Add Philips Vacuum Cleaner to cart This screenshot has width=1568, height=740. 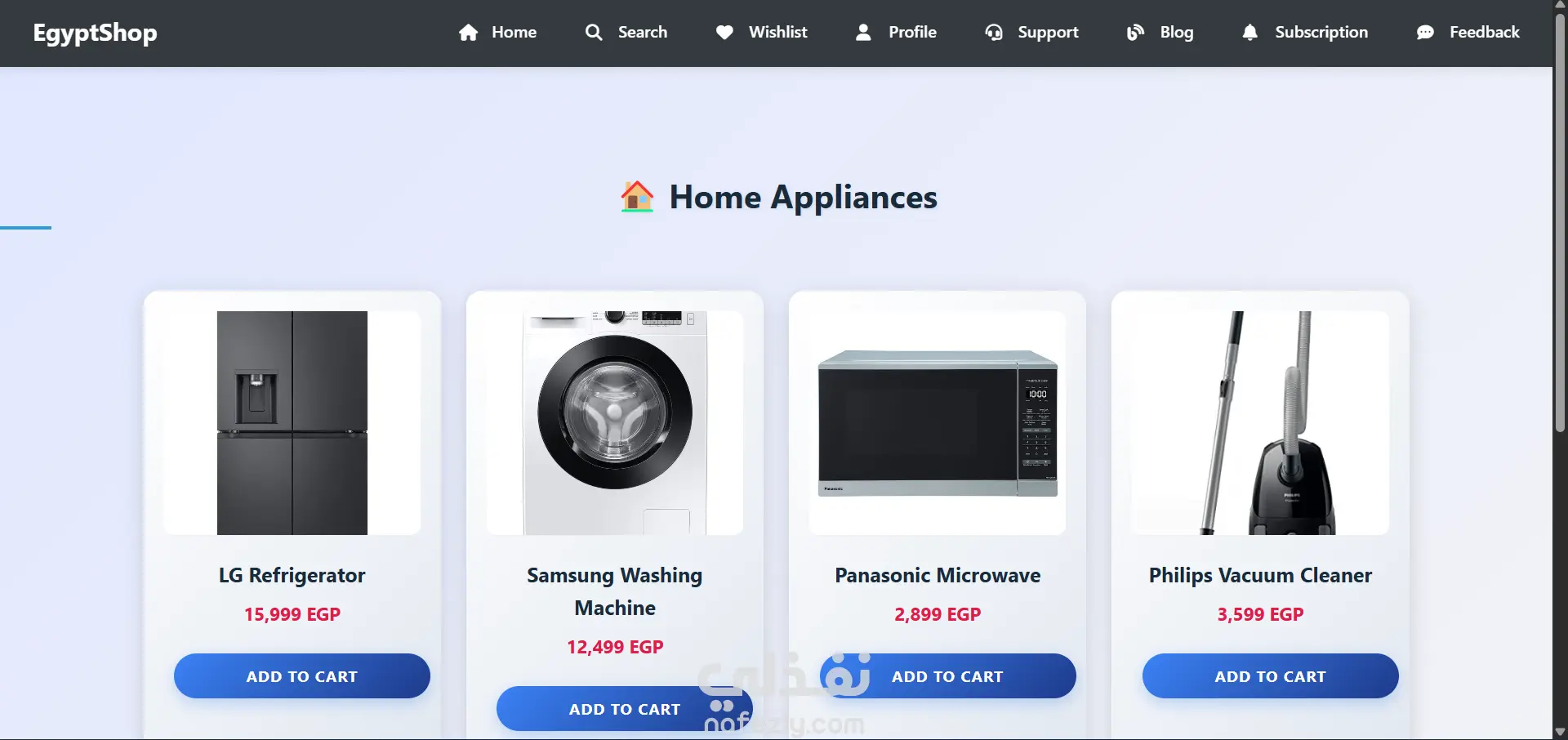coord(1270,676)
